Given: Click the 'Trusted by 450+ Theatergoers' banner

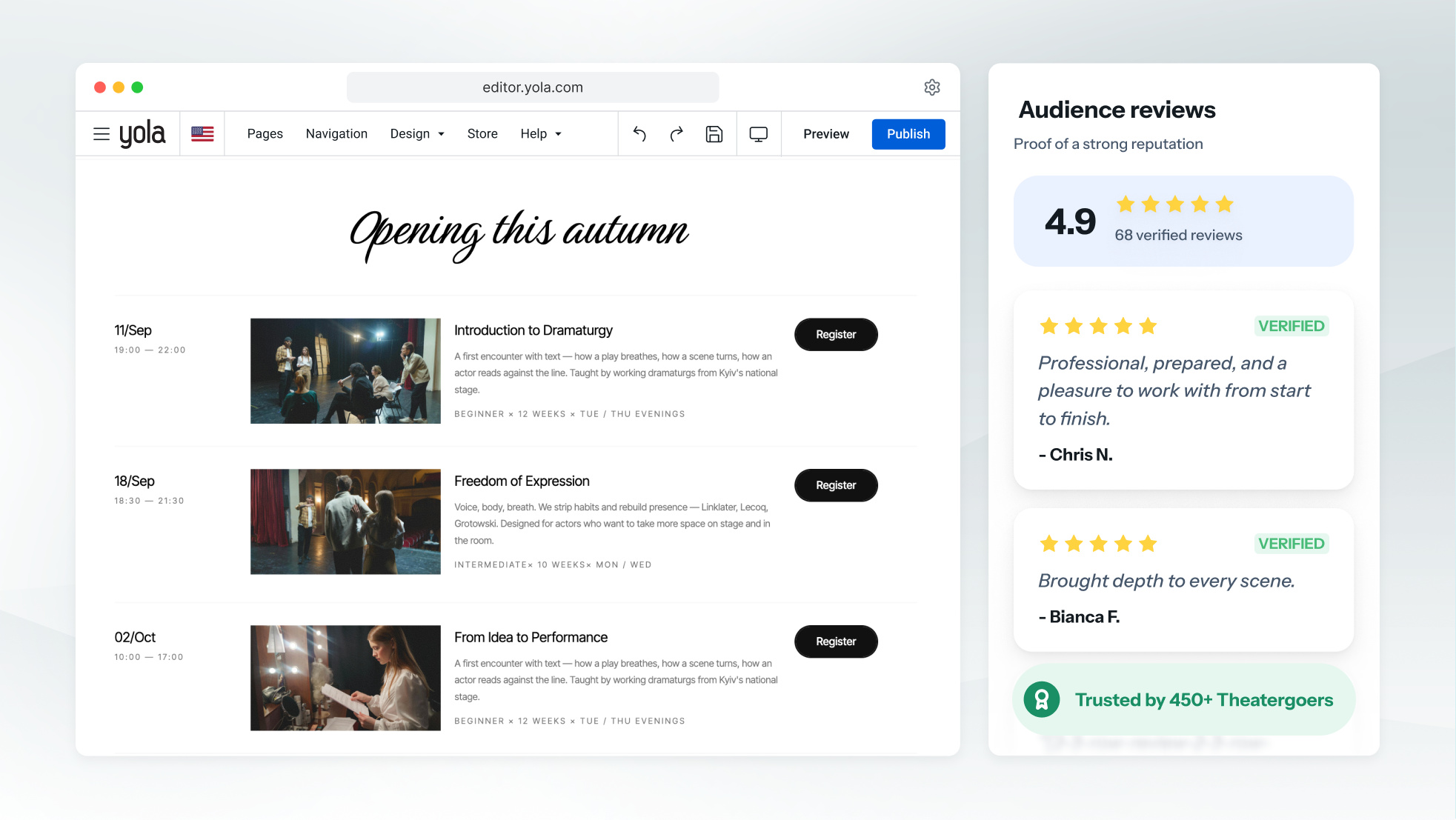Looking at the screenshot, I should [1183, 699].
